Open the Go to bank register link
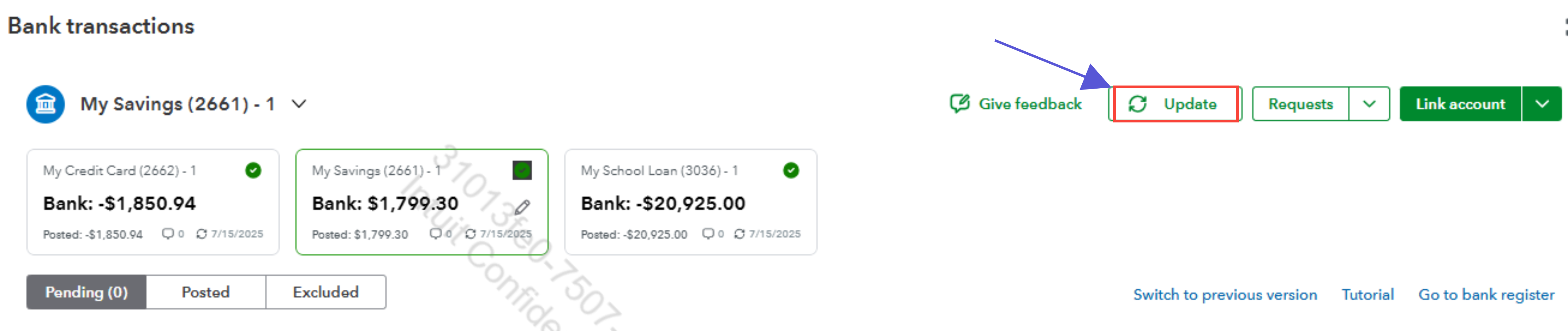The width and height of the screenshot is (1568, 331). click(x=1486, y=295)
